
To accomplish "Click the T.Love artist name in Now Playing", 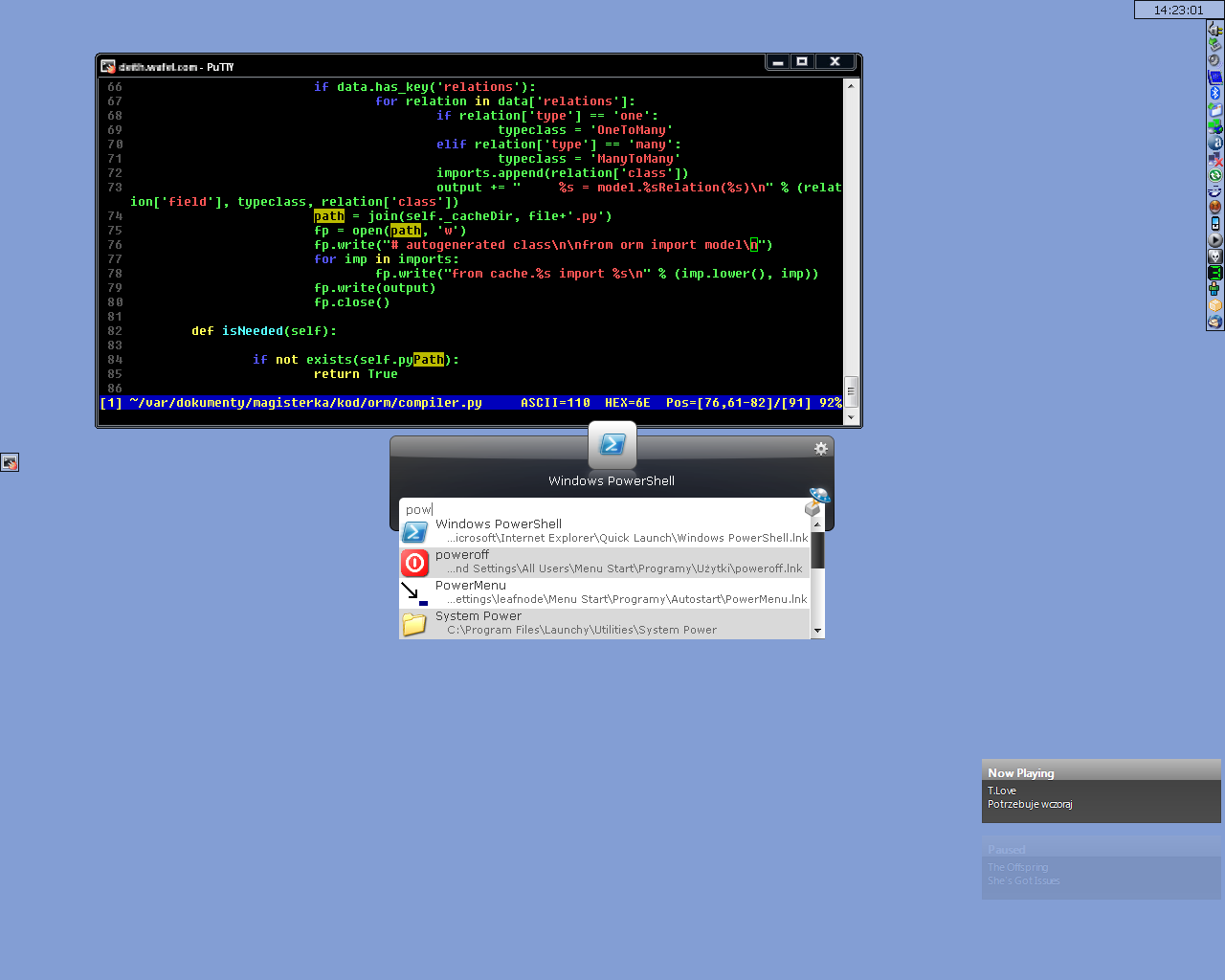I will pos(1002,791).
